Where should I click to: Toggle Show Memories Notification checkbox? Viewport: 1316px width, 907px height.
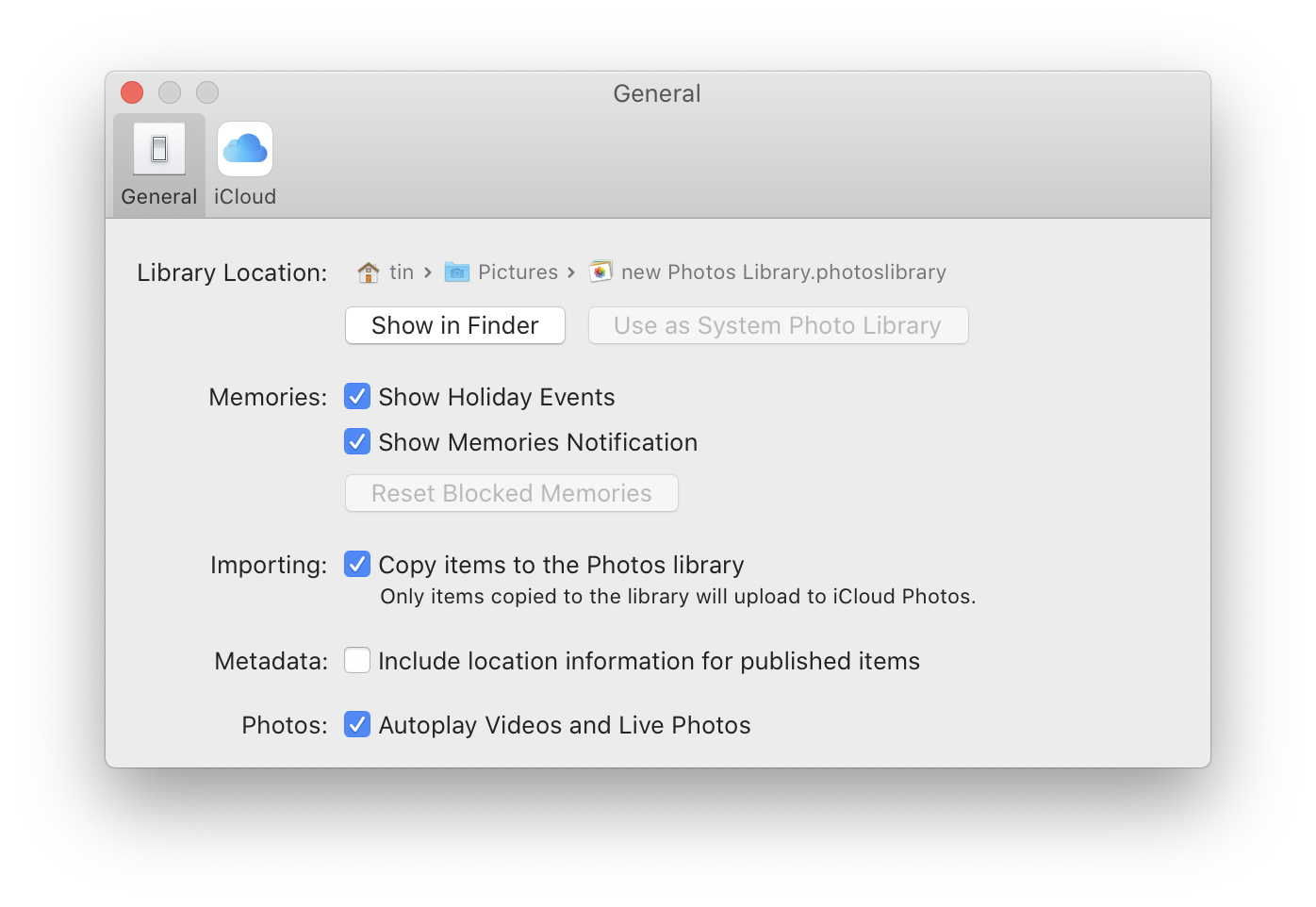coord(357,441)
